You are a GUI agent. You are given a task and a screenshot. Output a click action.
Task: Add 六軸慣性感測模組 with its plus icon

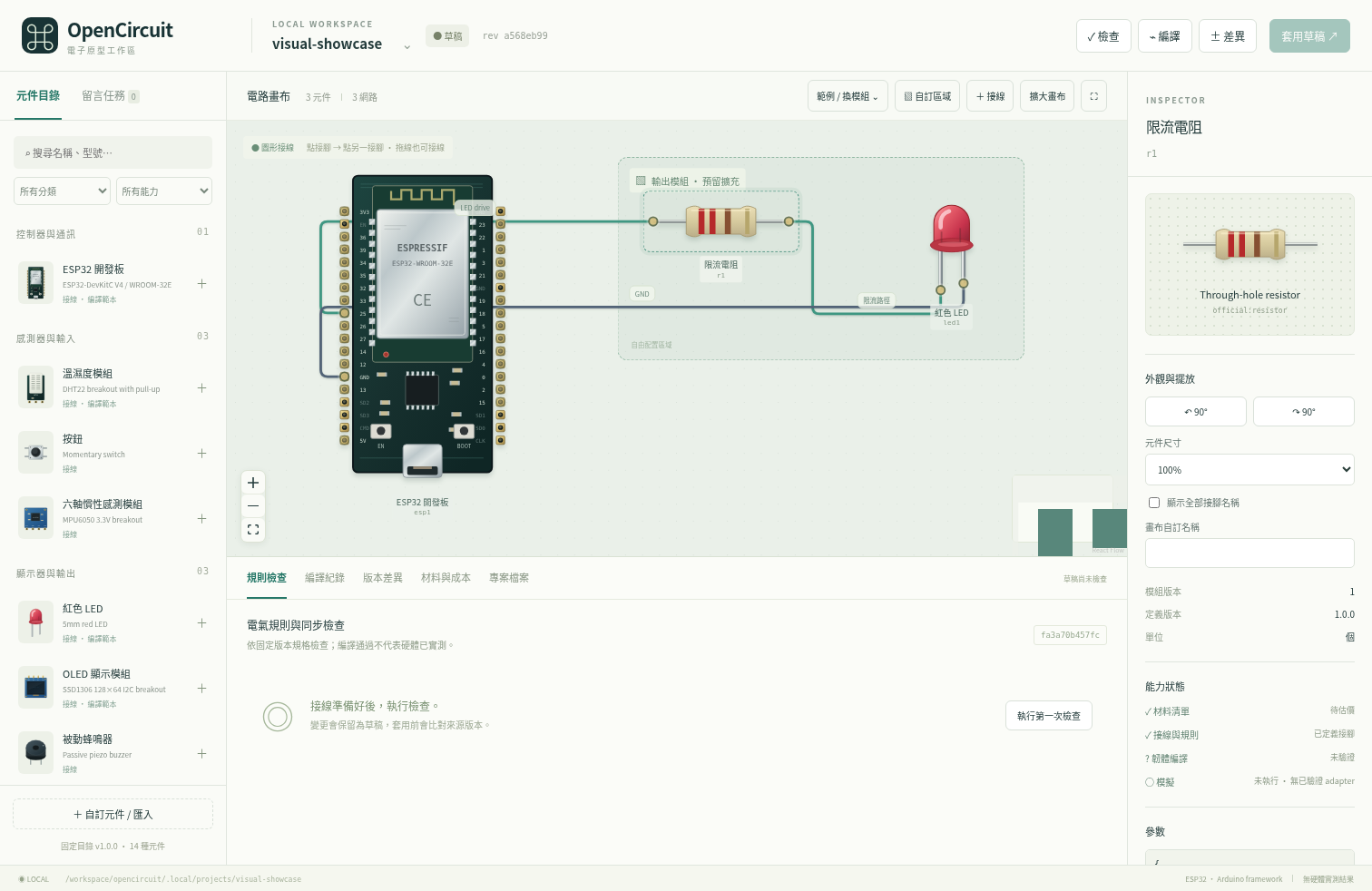tap(201, 519)
